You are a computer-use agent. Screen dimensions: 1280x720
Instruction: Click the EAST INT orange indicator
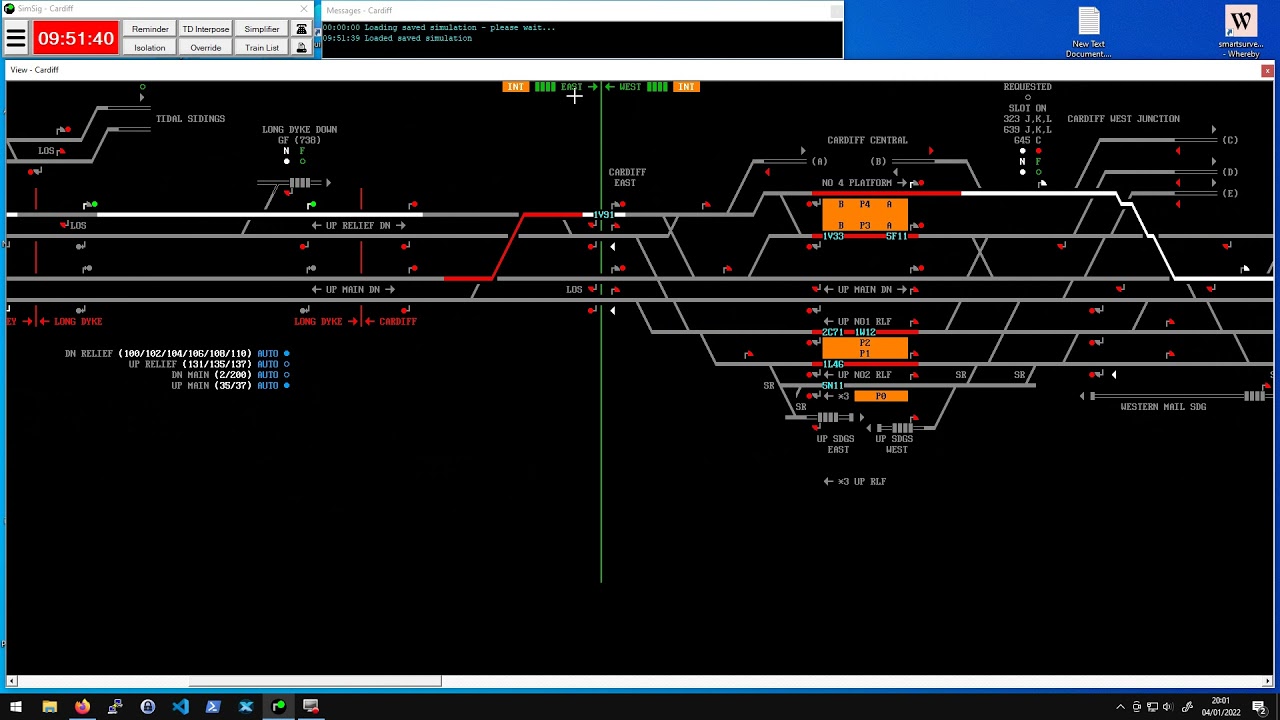click(515, 87)
